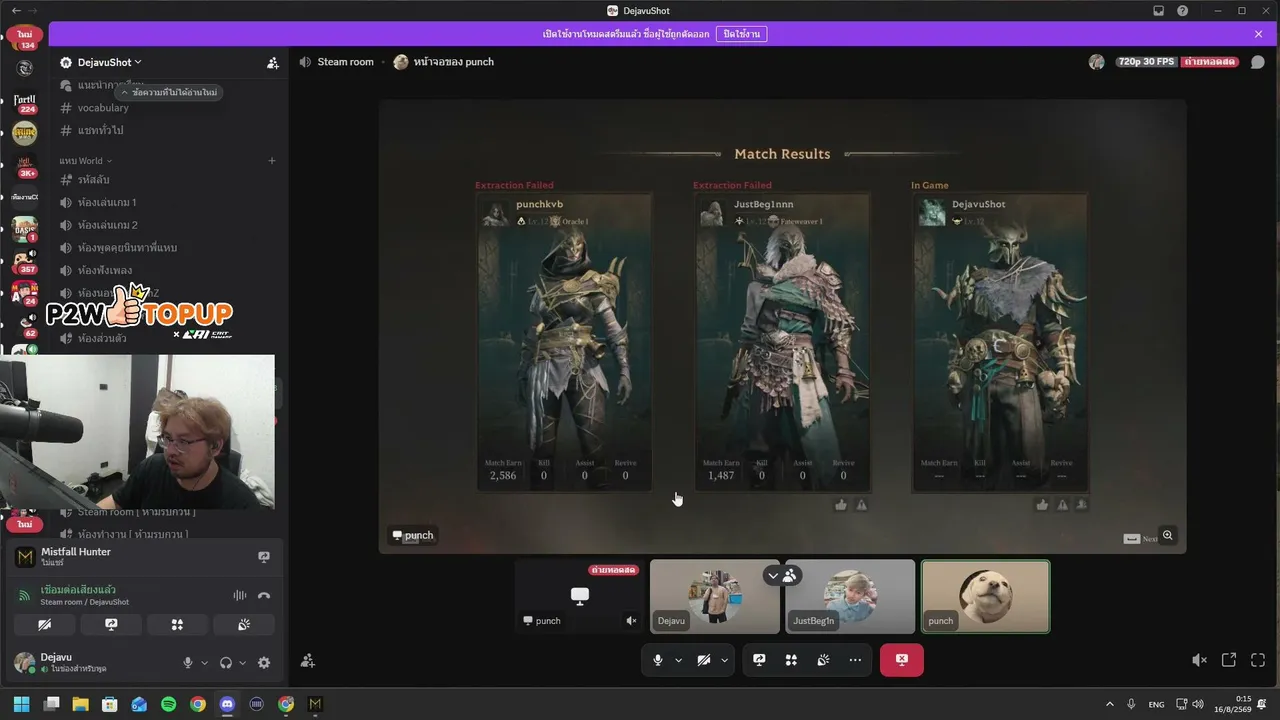Select the punch stream tile
This screenshot has height=720, width=1280.
pyautogui.click(x=579, y=596)
